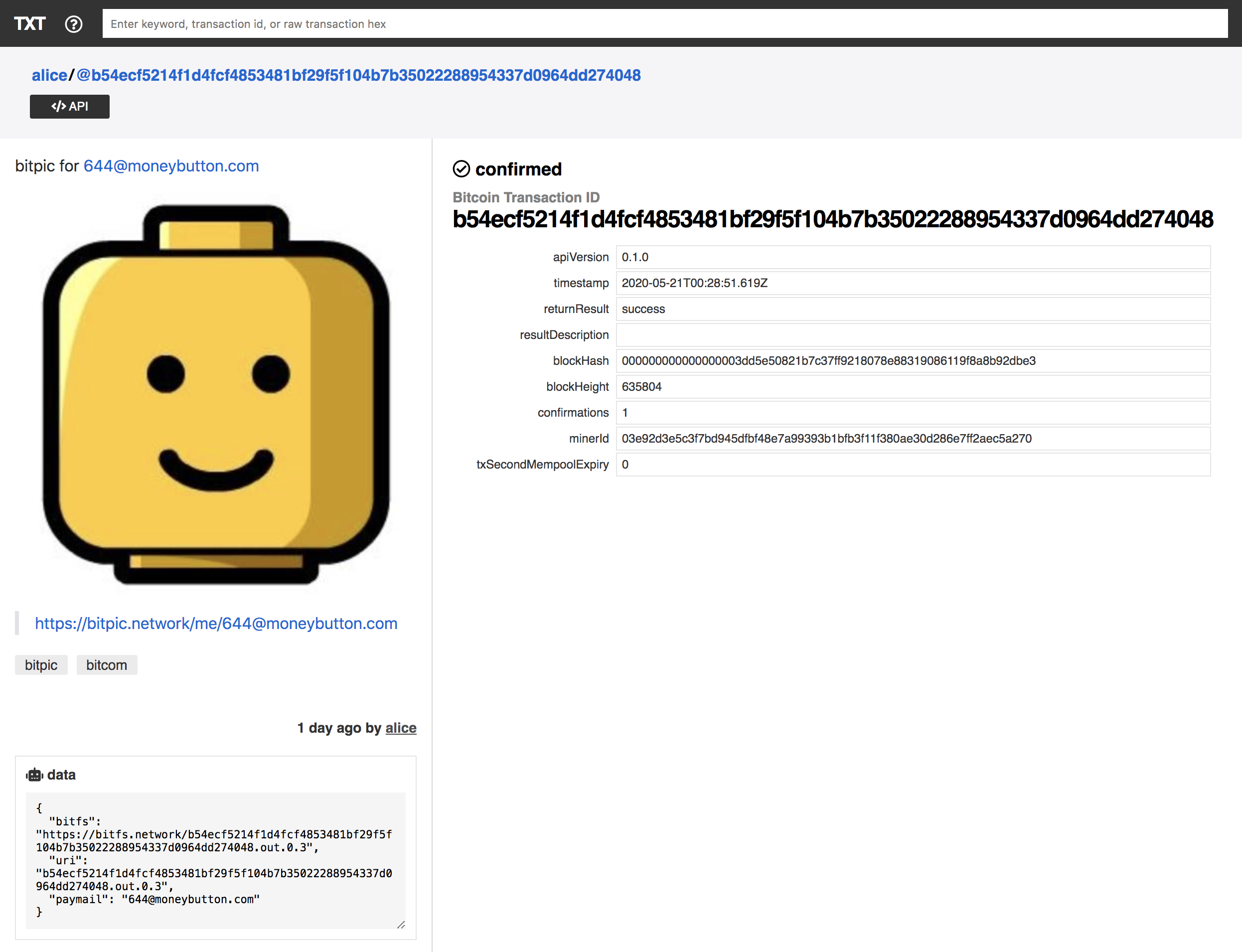
Task: Click the data JSON text area
Action: click(215, 860)
